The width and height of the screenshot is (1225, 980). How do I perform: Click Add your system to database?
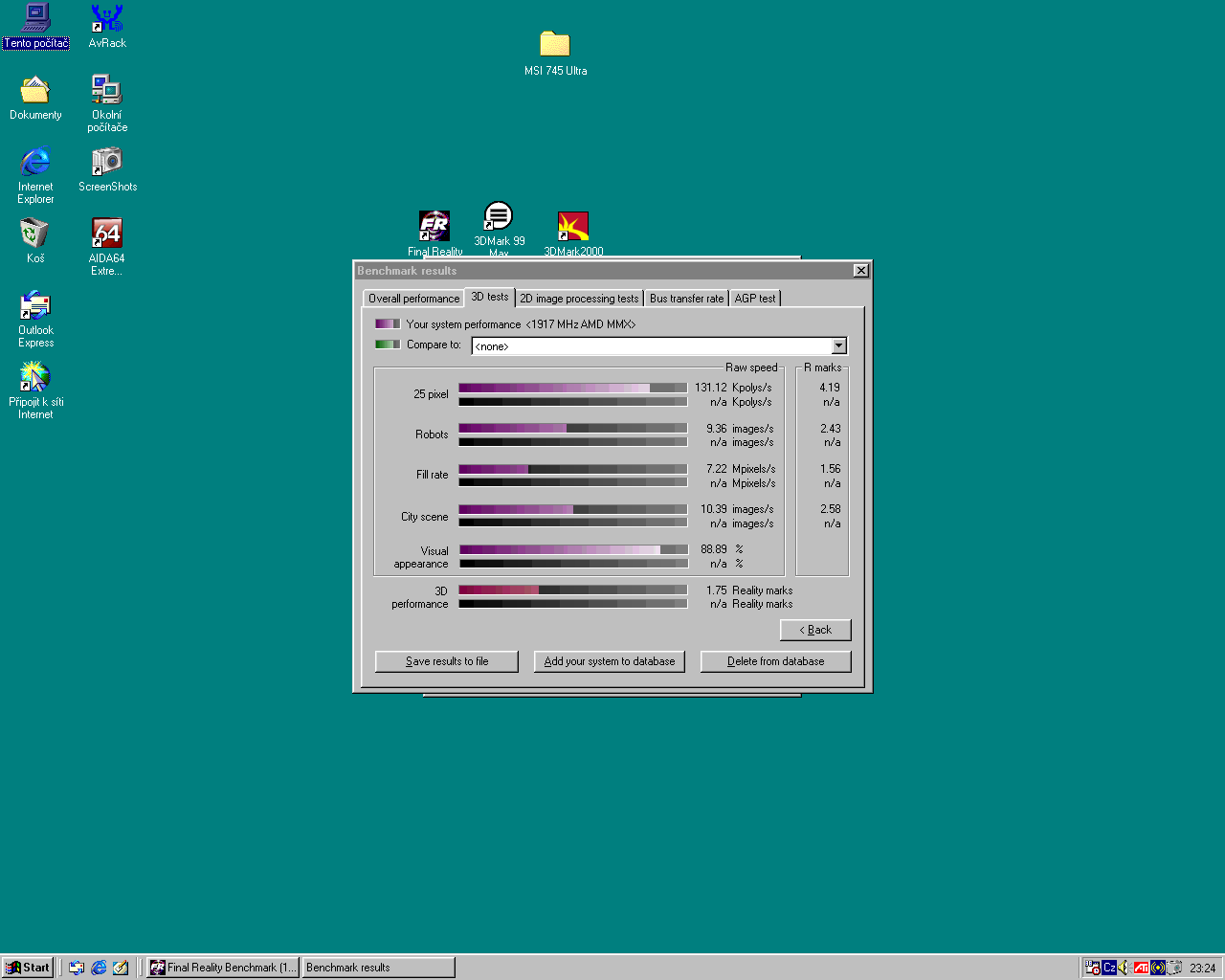pos(609,661)
